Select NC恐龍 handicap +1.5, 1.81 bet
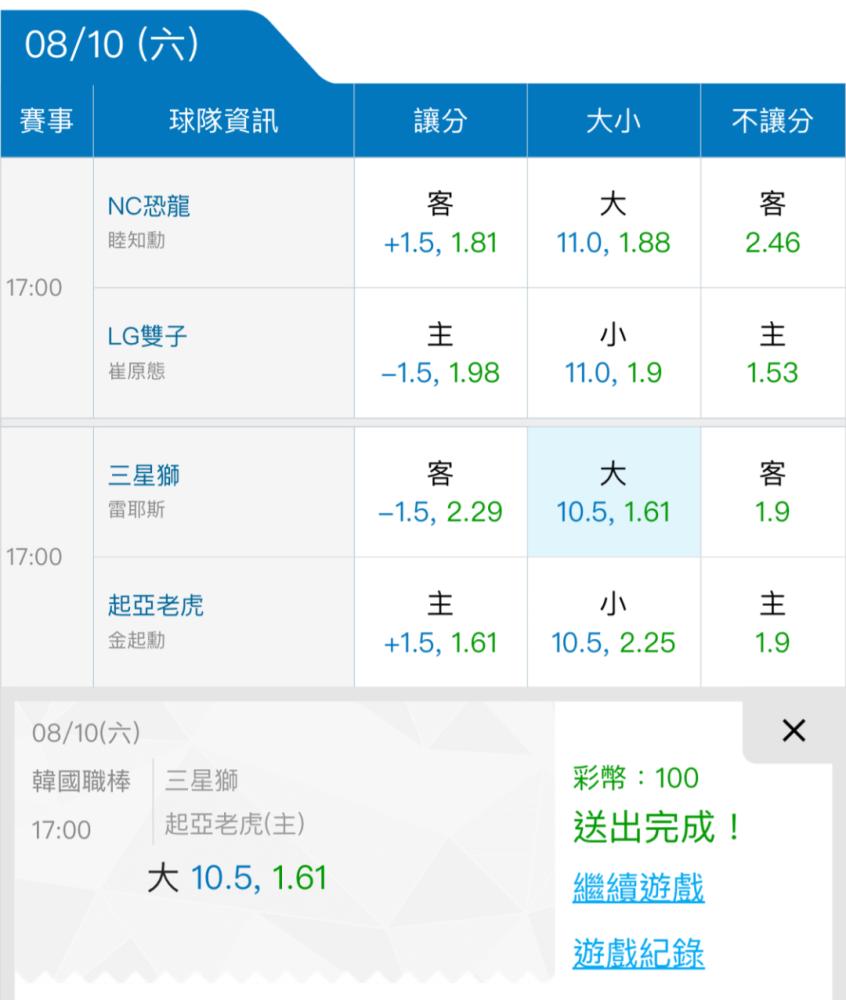The width and height of the screenshot is (846, 1000). pos(441,223)
